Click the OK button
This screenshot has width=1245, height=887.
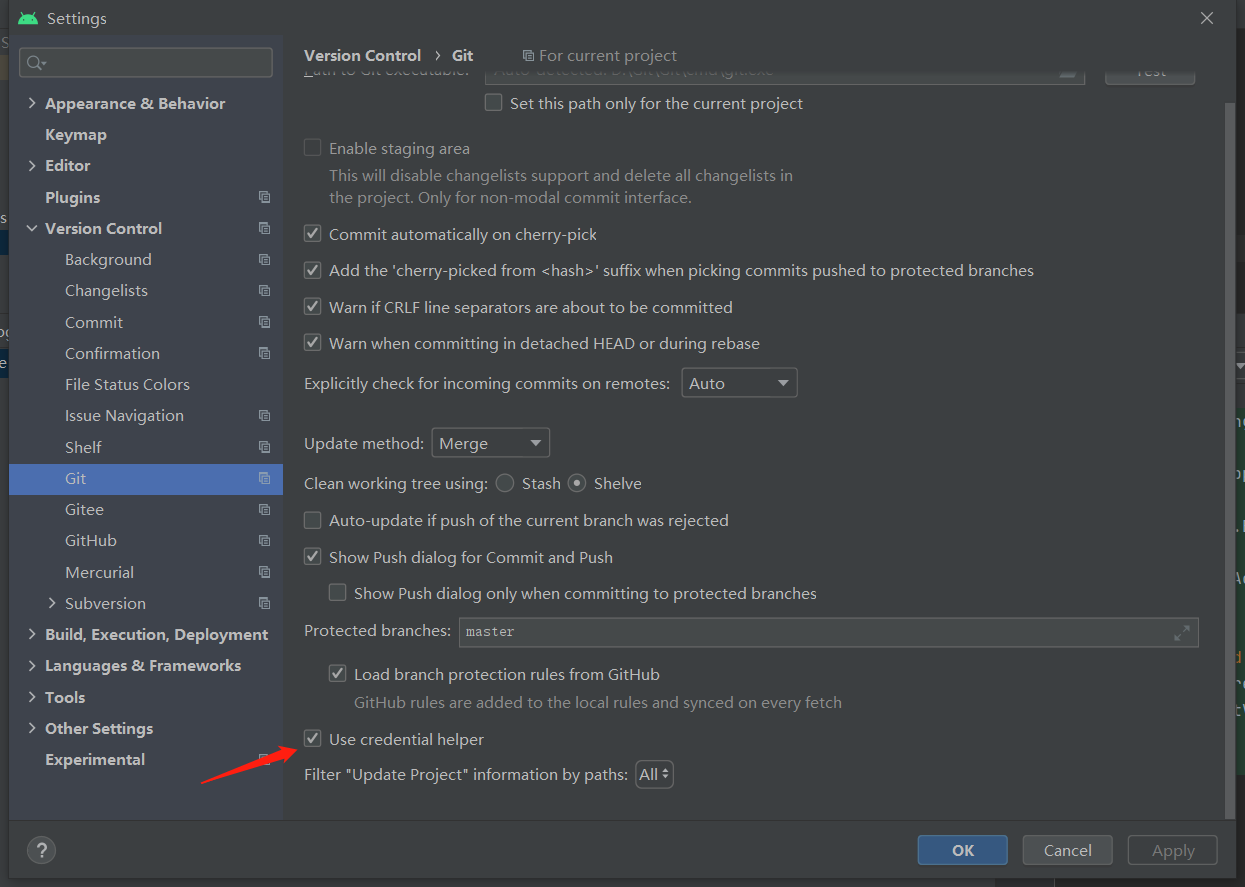click(962, 850)
